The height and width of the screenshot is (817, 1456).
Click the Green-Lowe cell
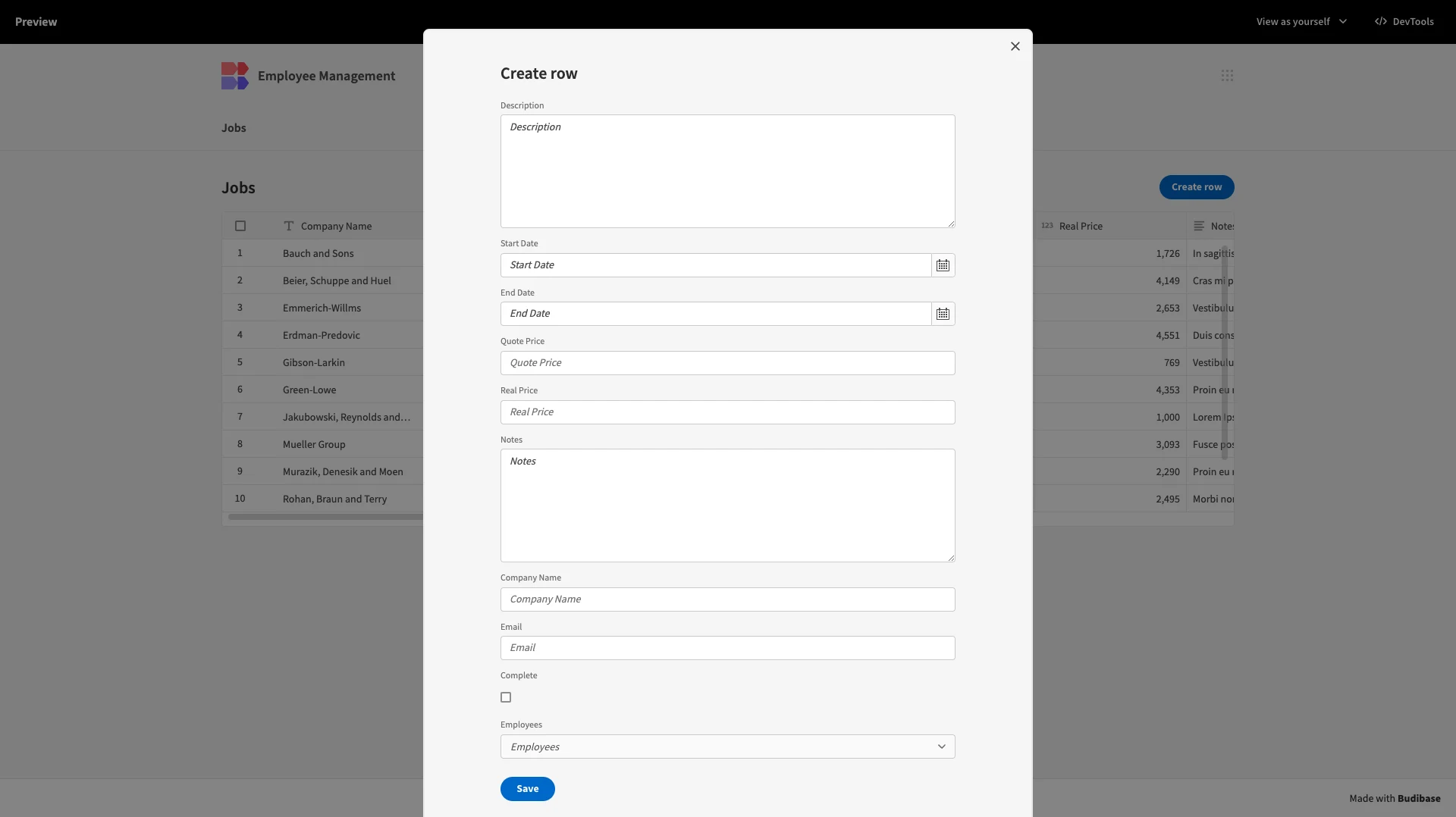point(309,390)
